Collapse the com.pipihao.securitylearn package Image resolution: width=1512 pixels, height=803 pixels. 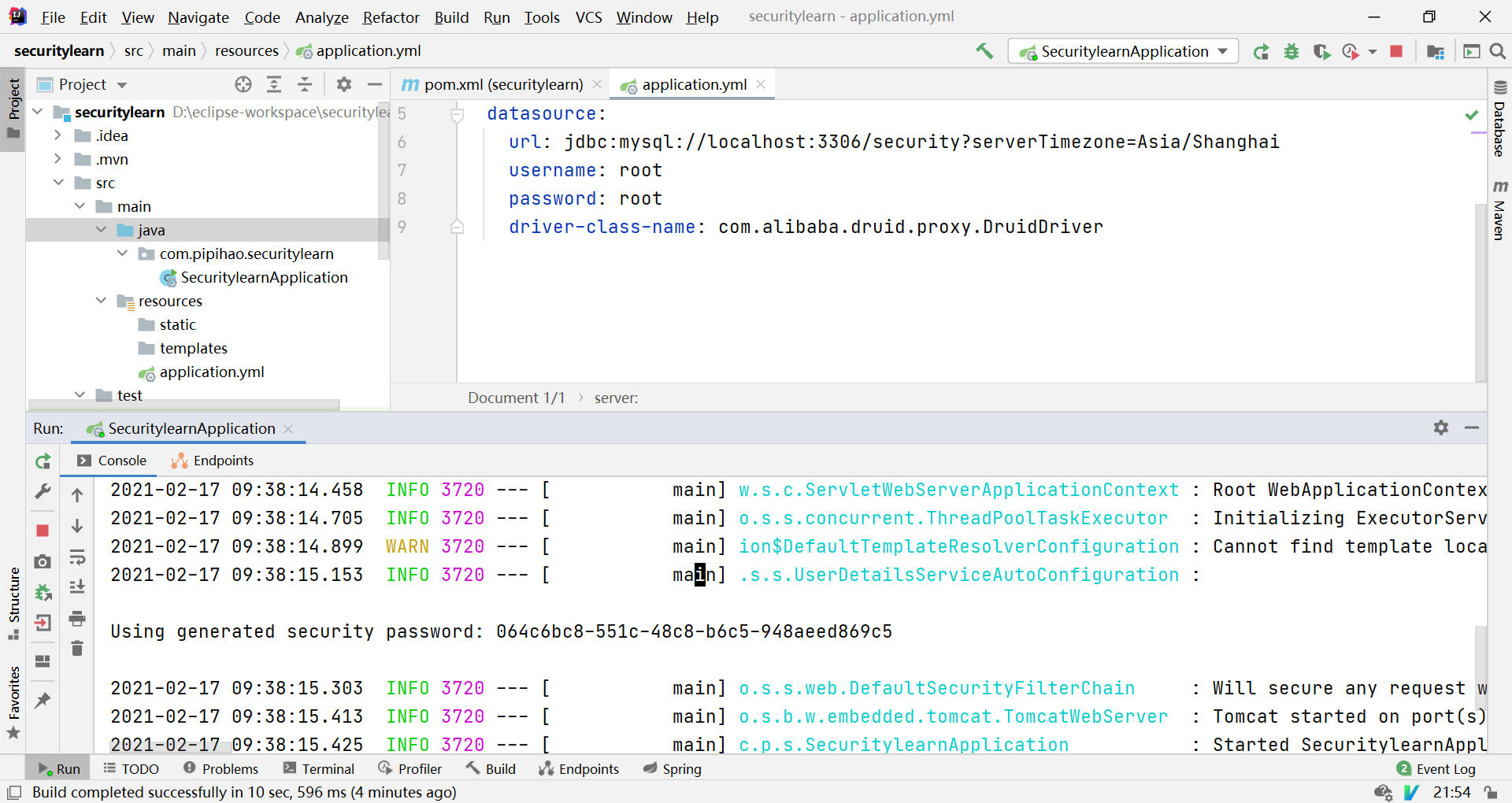coord(122,253)
